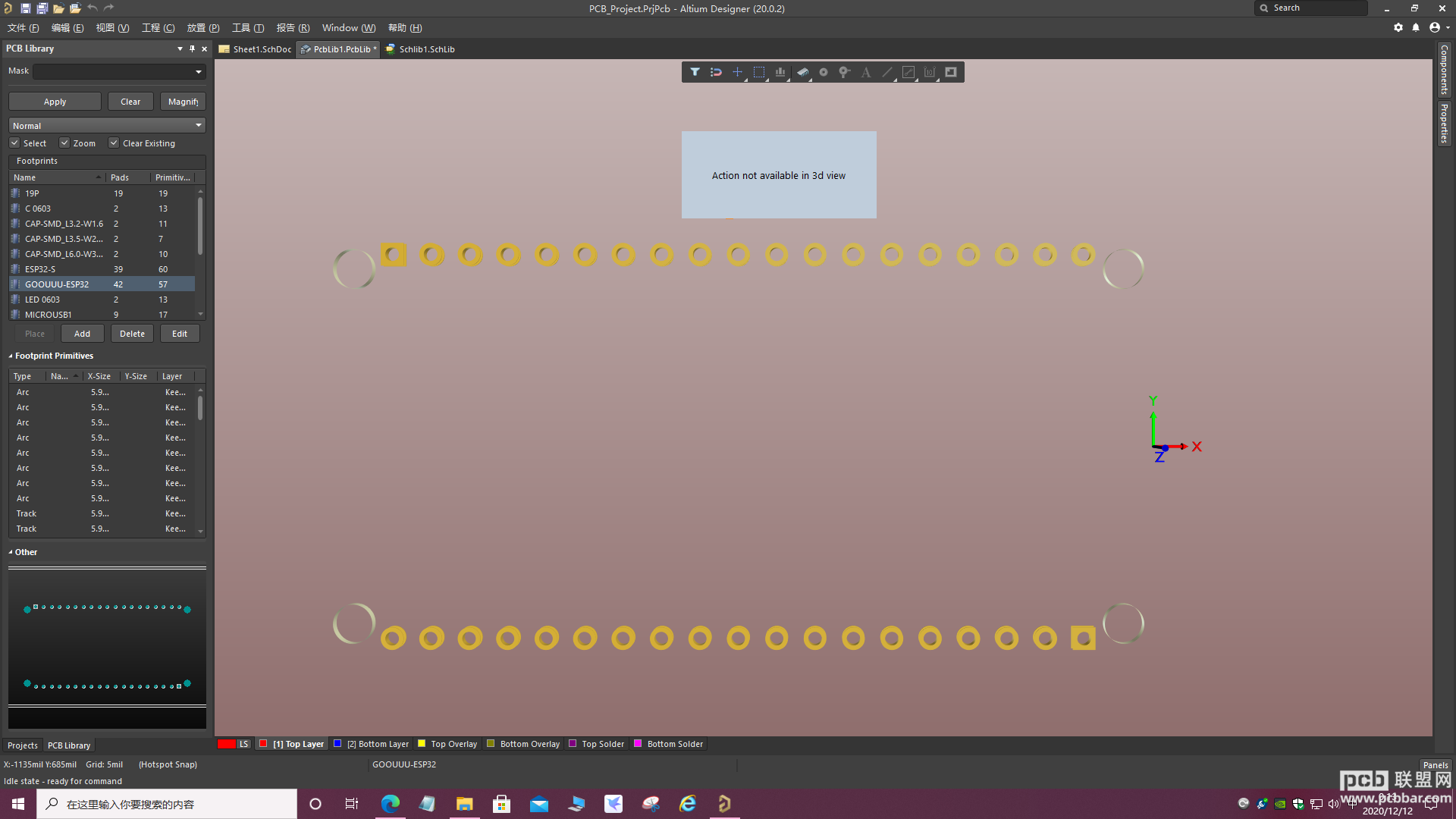Open account dropdown arrow at top right
The width and height of the screenshot is (1456, 819).
[1448, 28]
